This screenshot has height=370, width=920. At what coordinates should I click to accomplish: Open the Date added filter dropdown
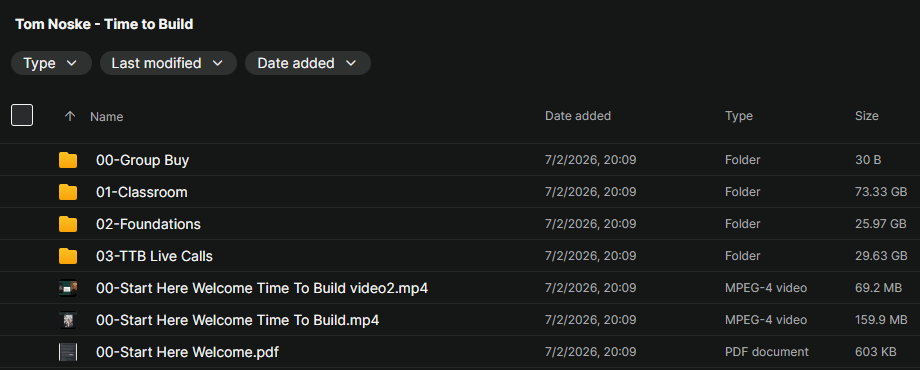pos(307,63)
